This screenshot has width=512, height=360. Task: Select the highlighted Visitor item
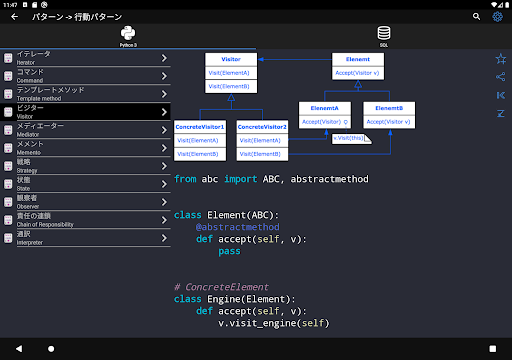tap(85, 112)
